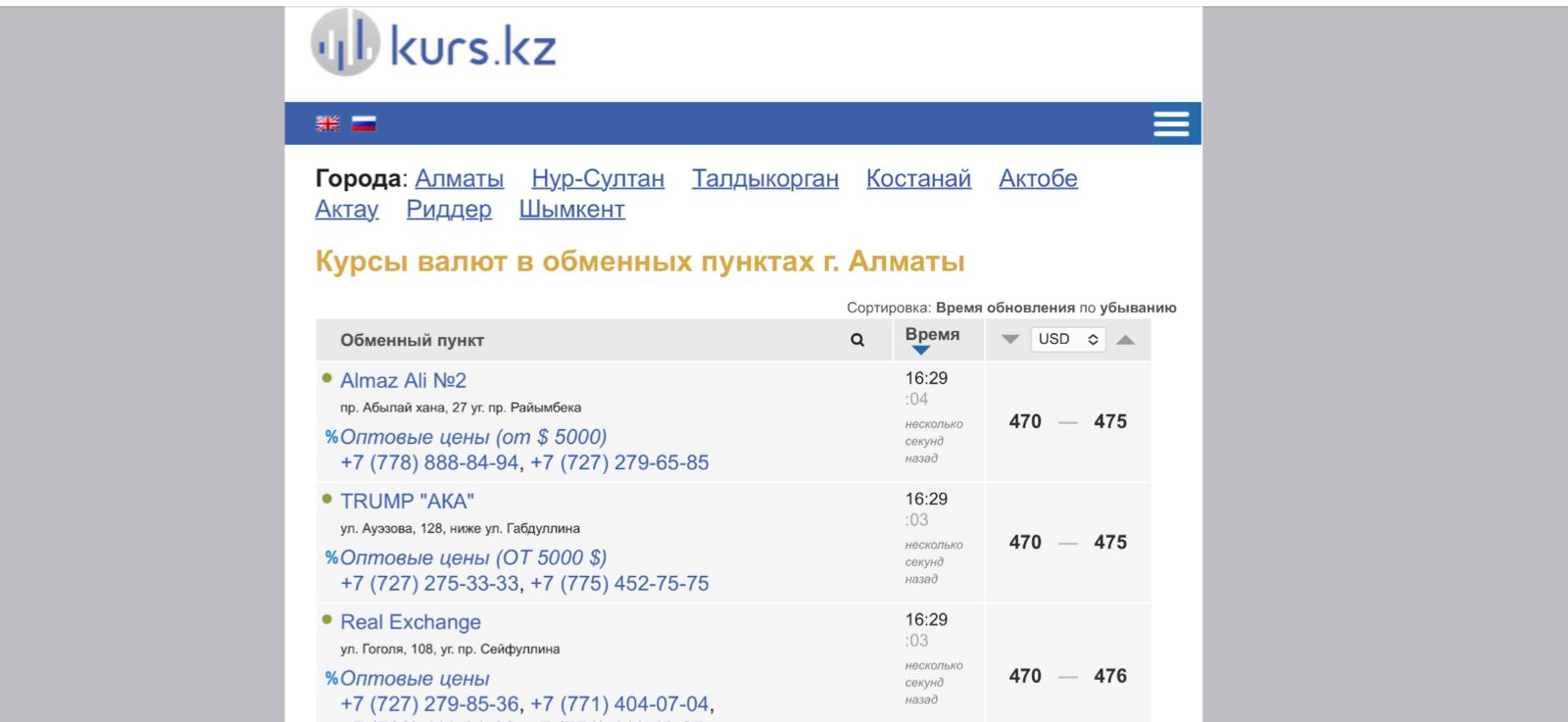Go to Талдыкорган exchange rates

[x=764, y=178]
